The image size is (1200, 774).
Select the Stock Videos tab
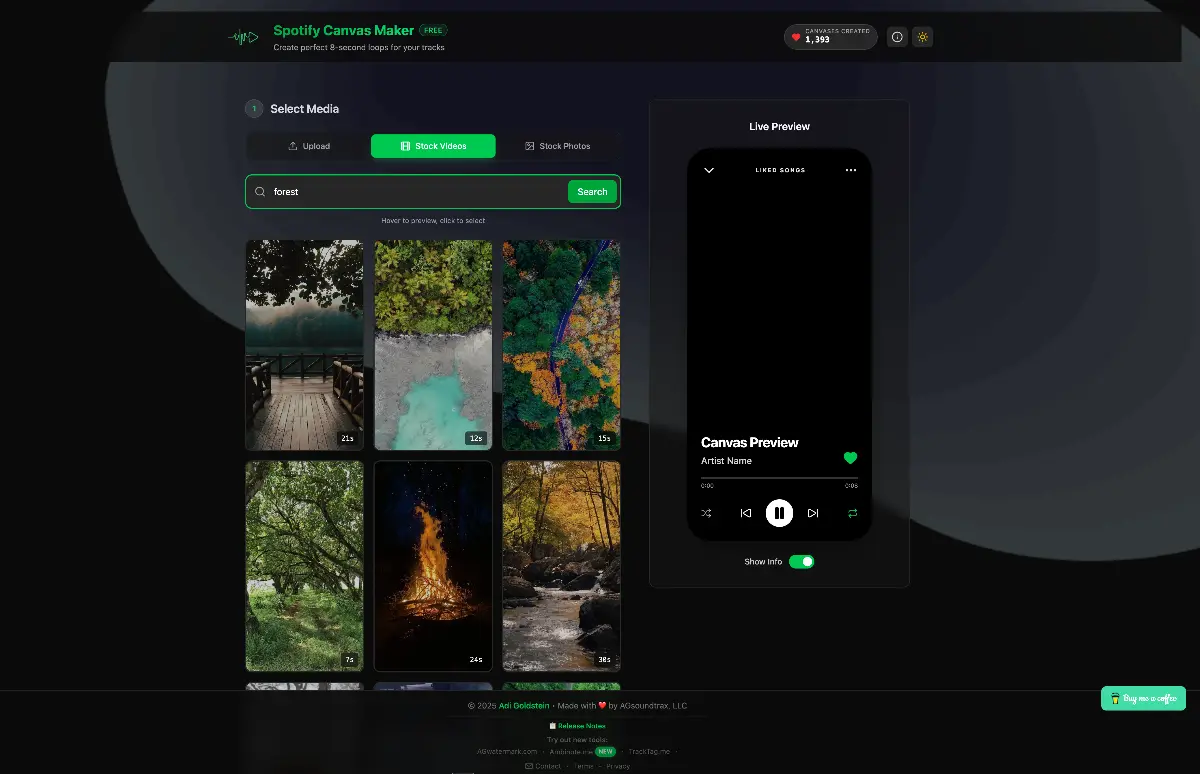tap(433, 145)
